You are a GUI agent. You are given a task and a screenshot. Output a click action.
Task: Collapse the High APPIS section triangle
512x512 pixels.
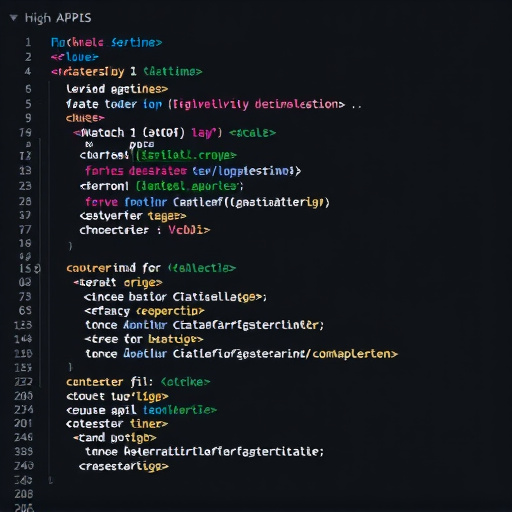click(x=13, y=18)
